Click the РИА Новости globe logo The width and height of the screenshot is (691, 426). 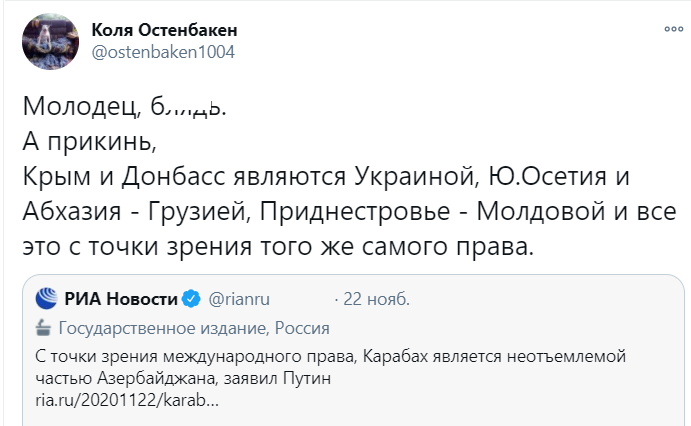pos(47,298)
